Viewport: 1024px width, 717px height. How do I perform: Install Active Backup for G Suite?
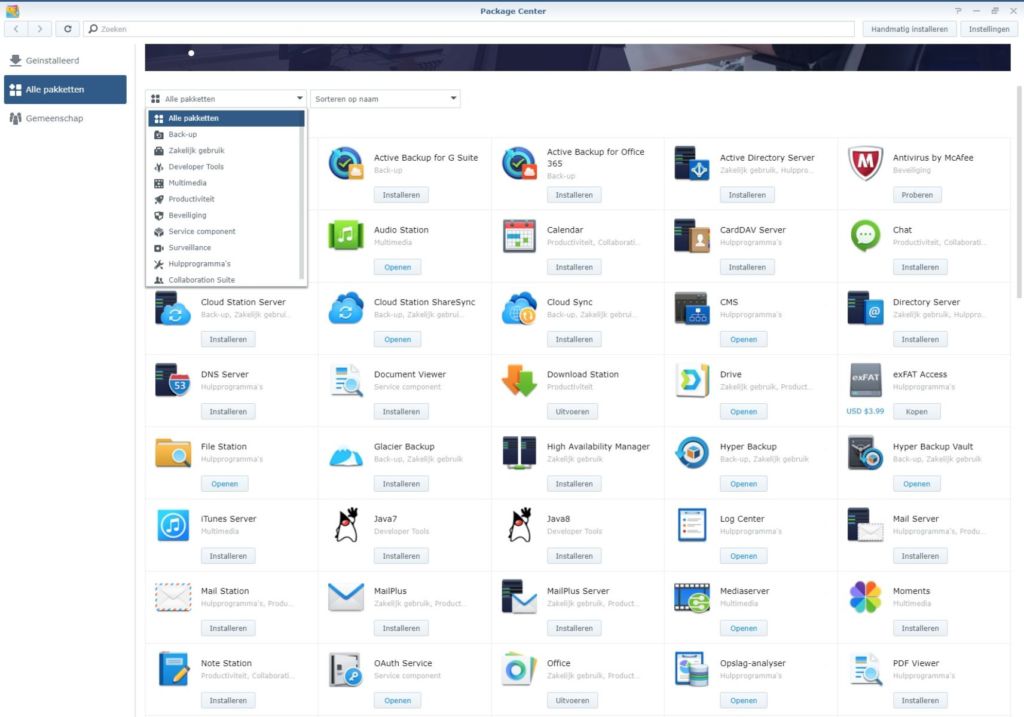(x=401, y=195)
